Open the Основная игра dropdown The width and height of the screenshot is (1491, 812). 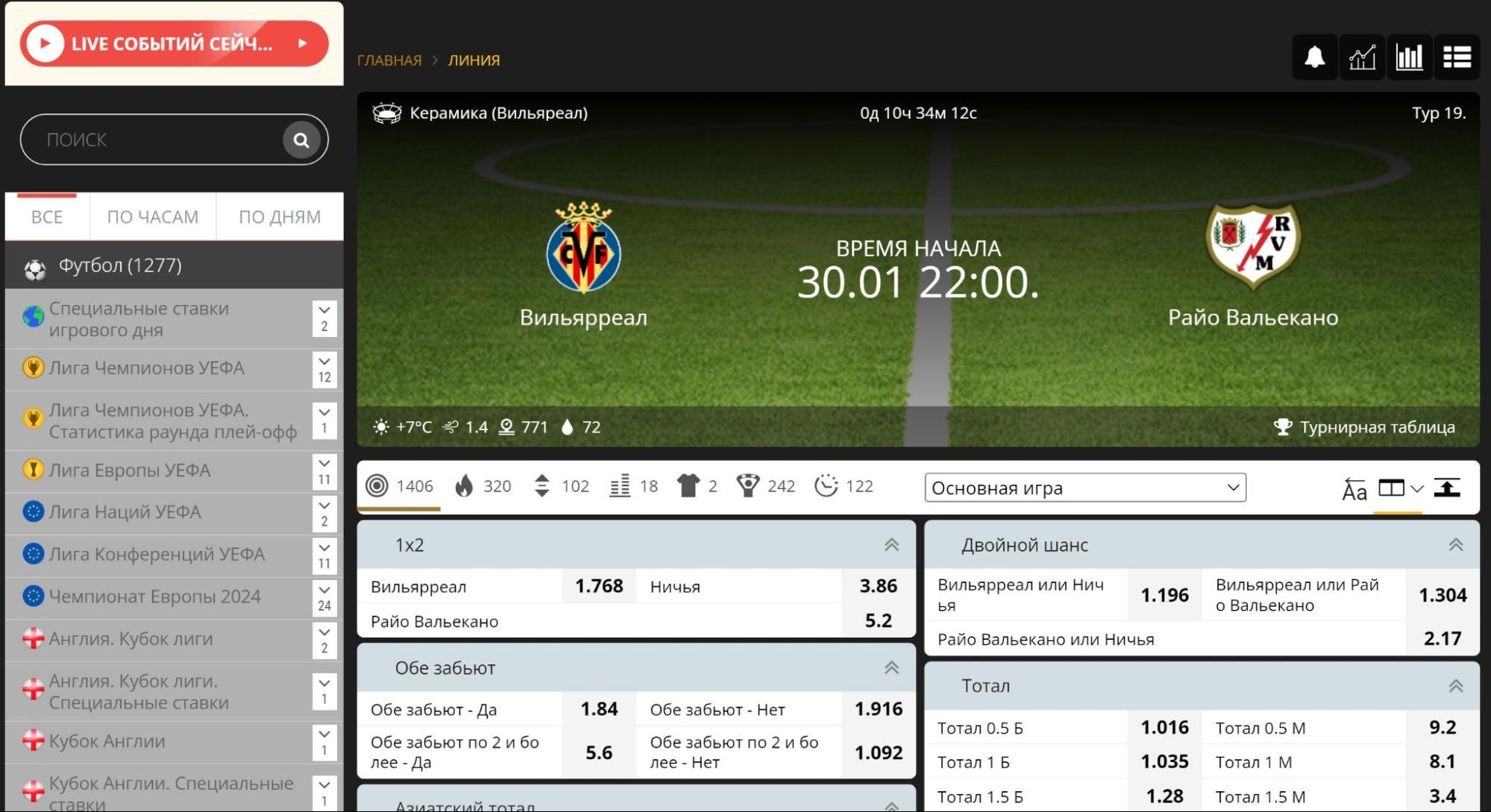coord(1085,488)
